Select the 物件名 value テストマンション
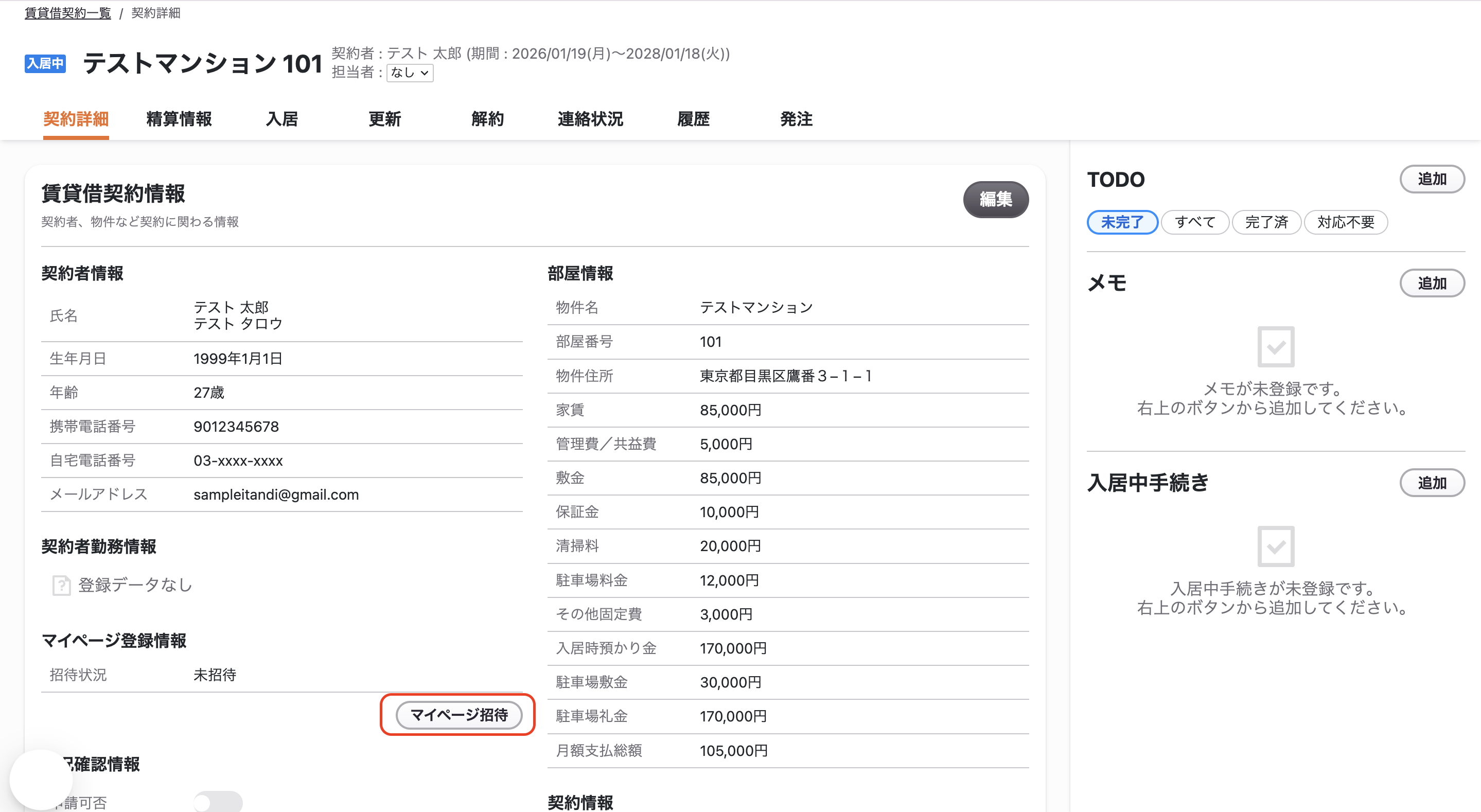This screenshot has width=1481, height=812. tap(756, 308)
